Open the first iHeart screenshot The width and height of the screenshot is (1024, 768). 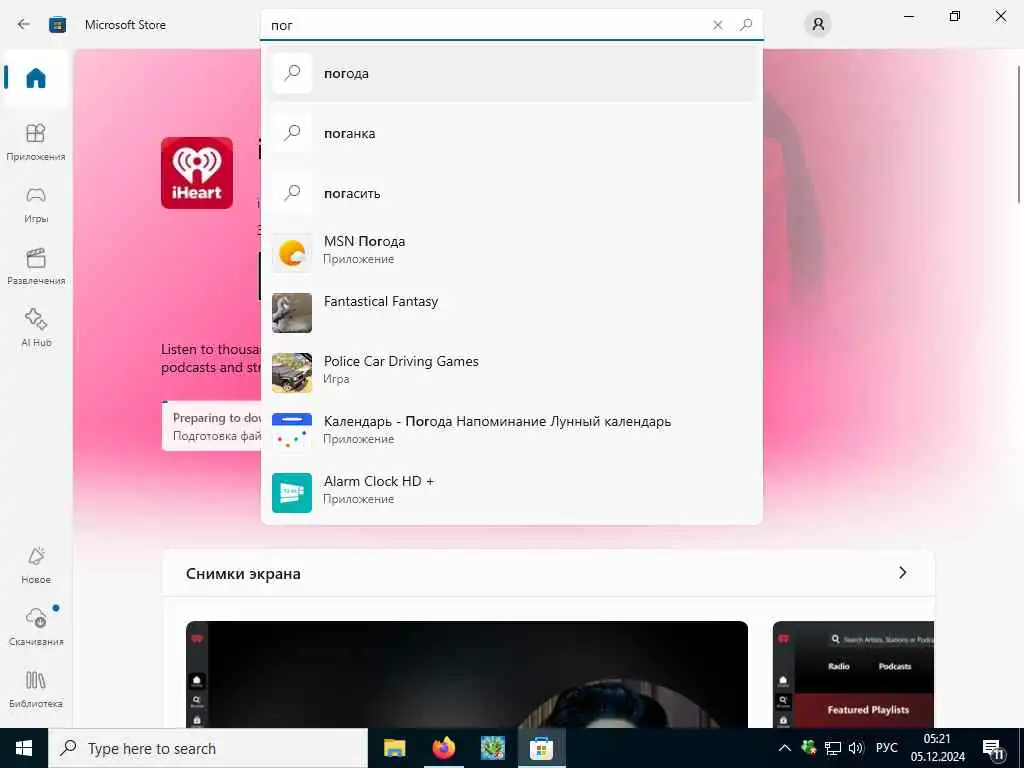click(467, 674)
